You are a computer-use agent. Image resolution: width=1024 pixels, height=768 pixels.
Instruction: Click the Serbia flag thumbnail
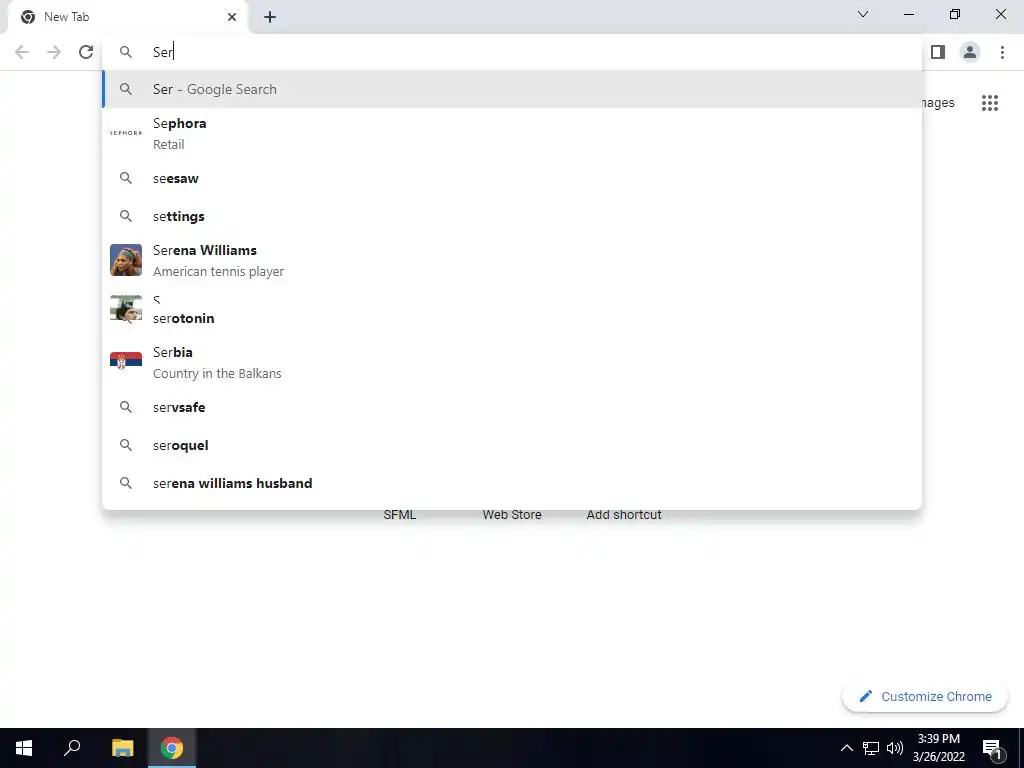[126, 361]
